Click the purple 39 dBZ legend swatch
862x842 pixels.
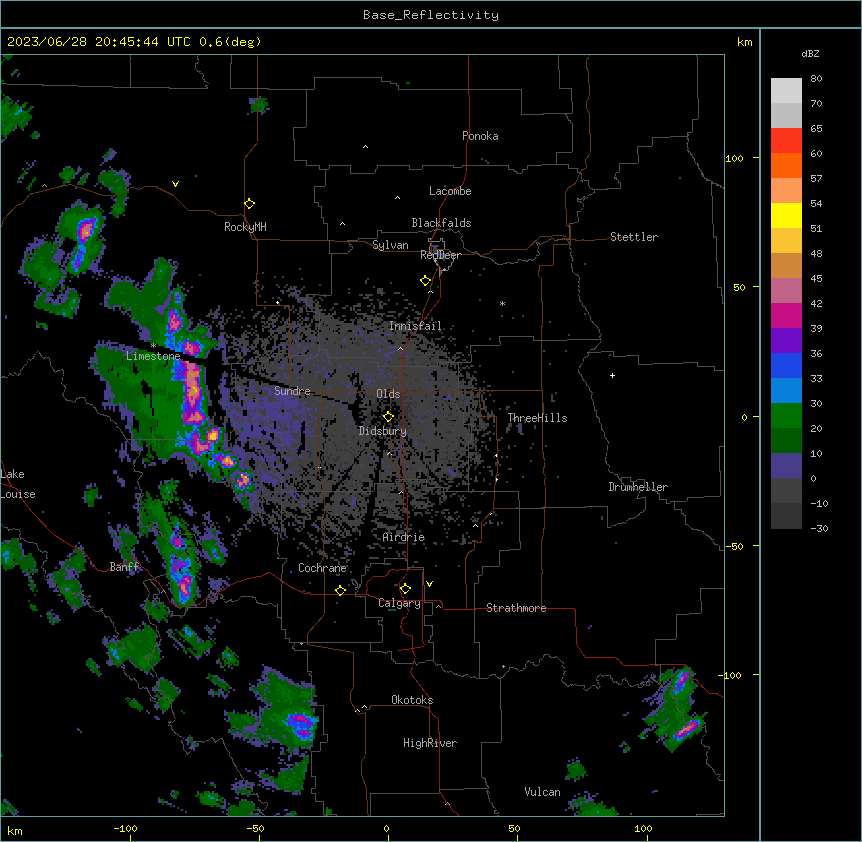point(786,341)
